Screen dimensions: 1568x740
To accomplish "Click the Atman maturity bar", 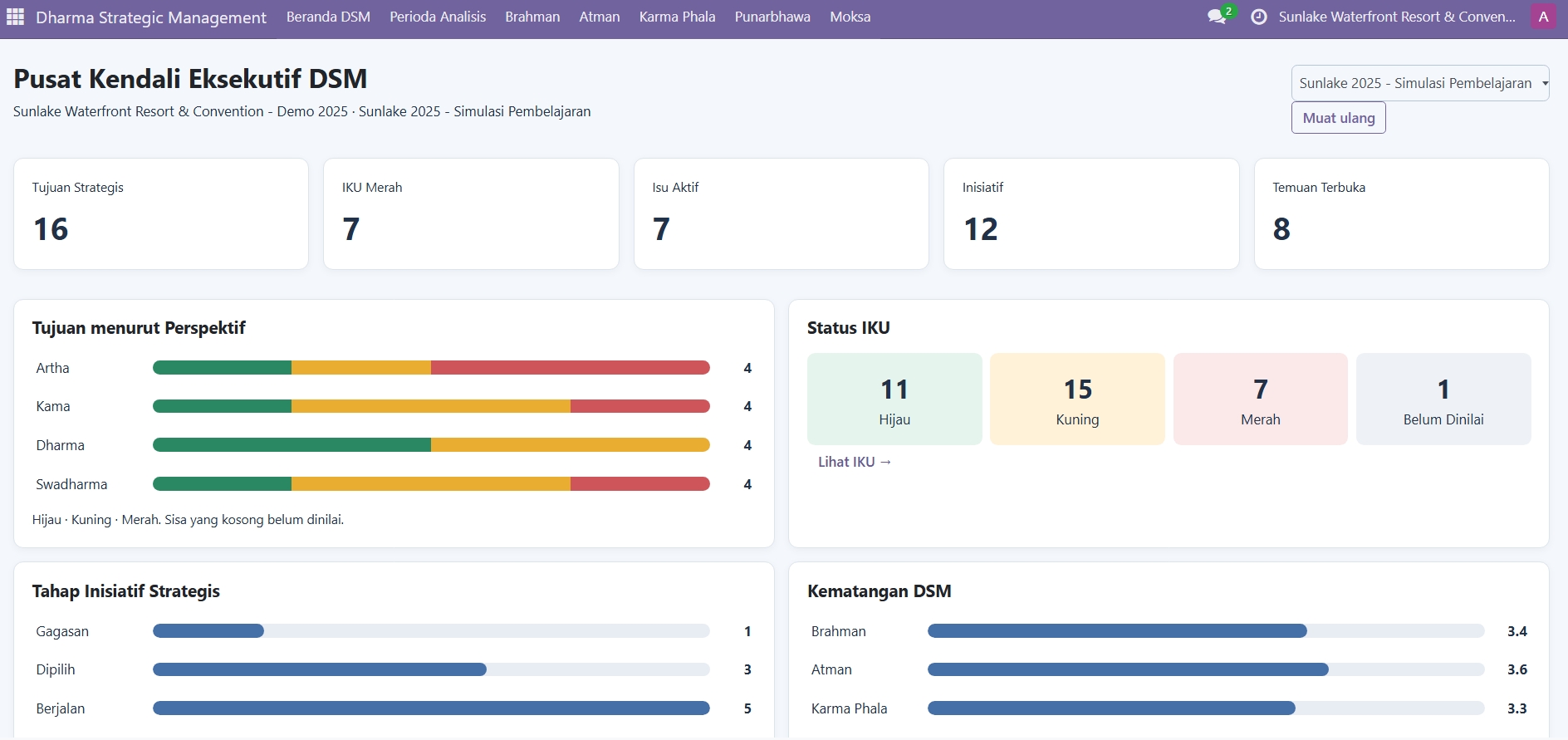I will [x=1206, y=669].
